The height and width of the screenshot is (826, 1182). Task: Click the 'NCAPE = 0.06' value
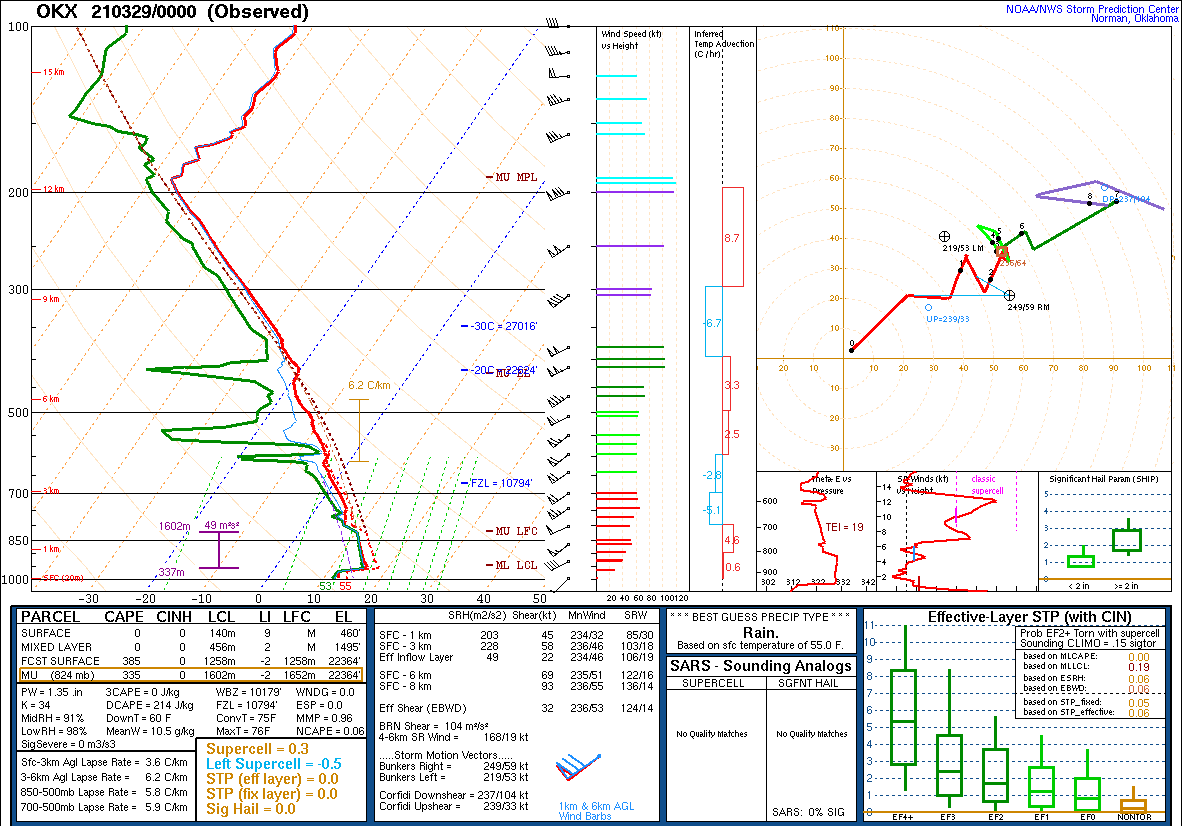point(330,731)
